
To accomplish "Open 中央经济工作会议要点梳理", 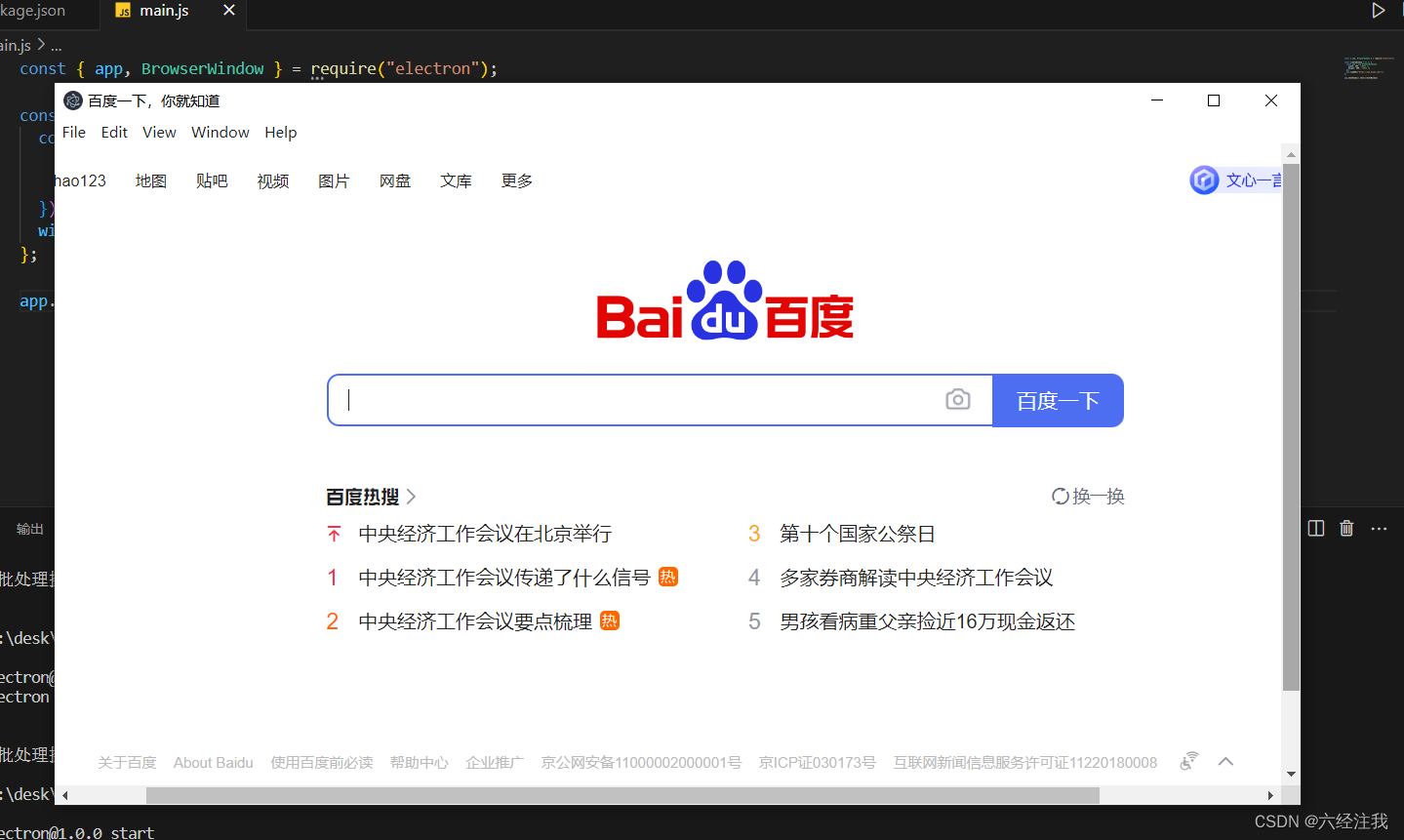I will coord(475,621).
